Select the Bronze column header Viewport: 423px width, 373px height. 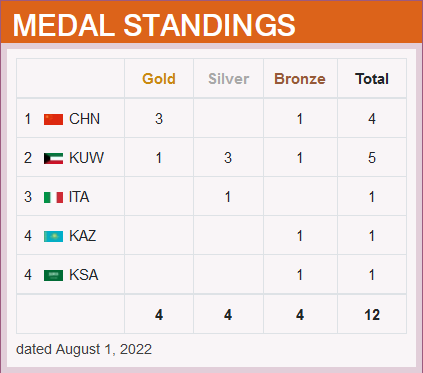point(300,79)
